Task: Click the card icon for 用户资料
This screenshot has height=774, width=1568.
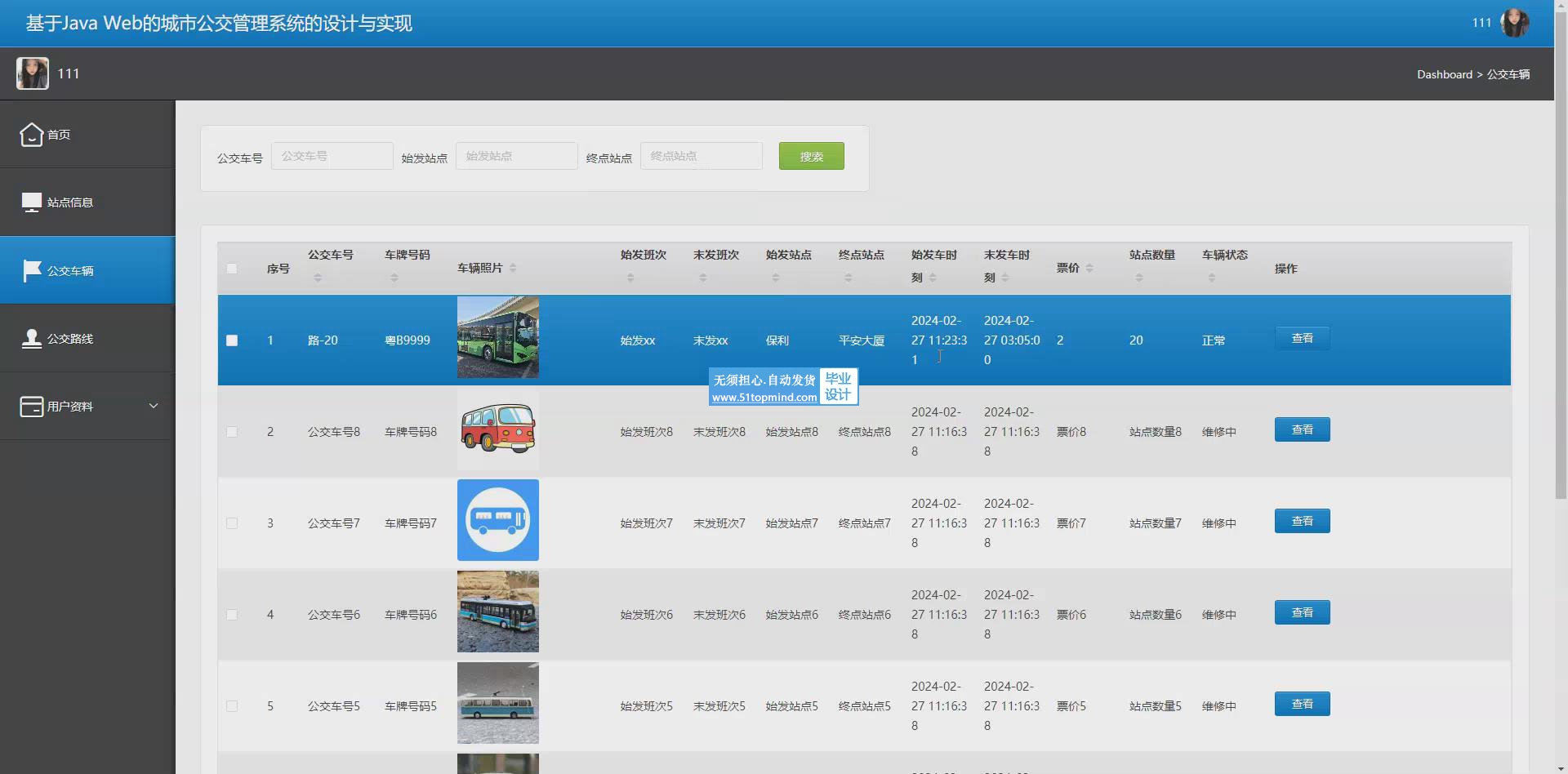Action: [31, 406]
